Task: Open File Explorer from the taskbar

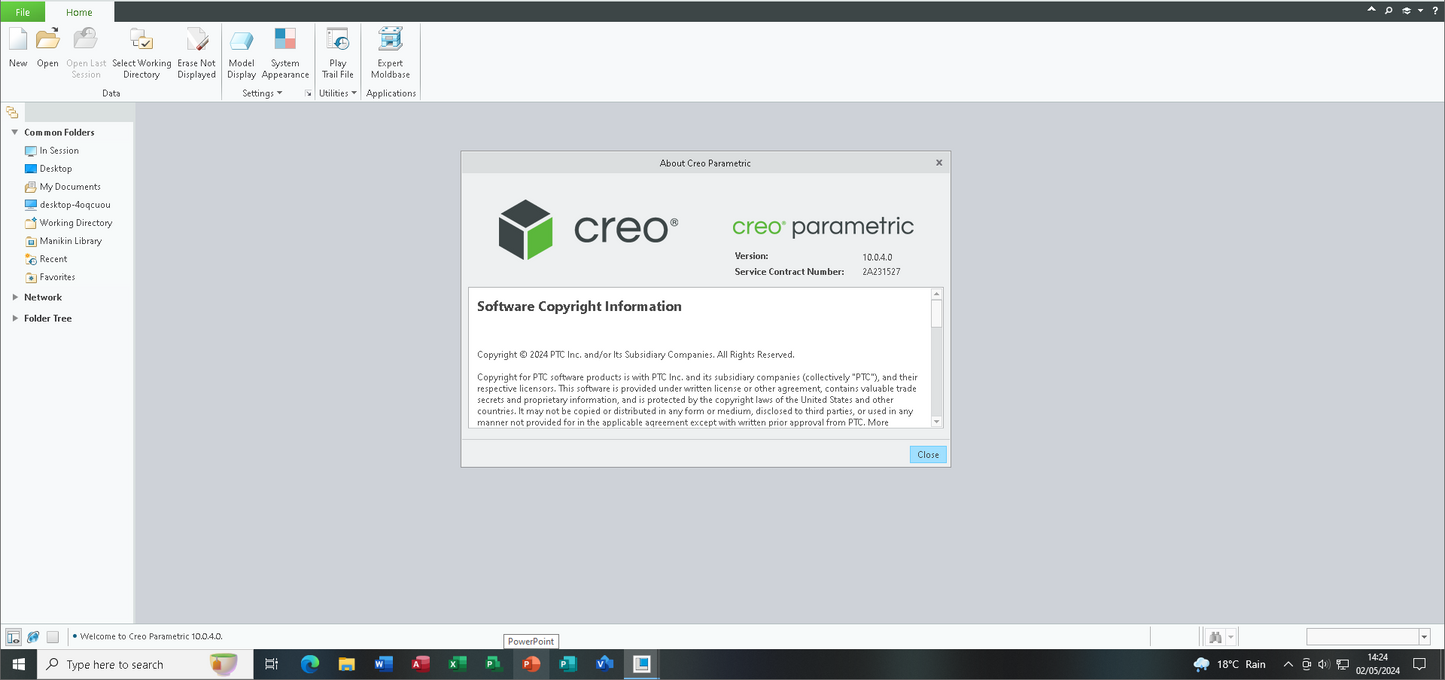Action: tap(347, 664)
